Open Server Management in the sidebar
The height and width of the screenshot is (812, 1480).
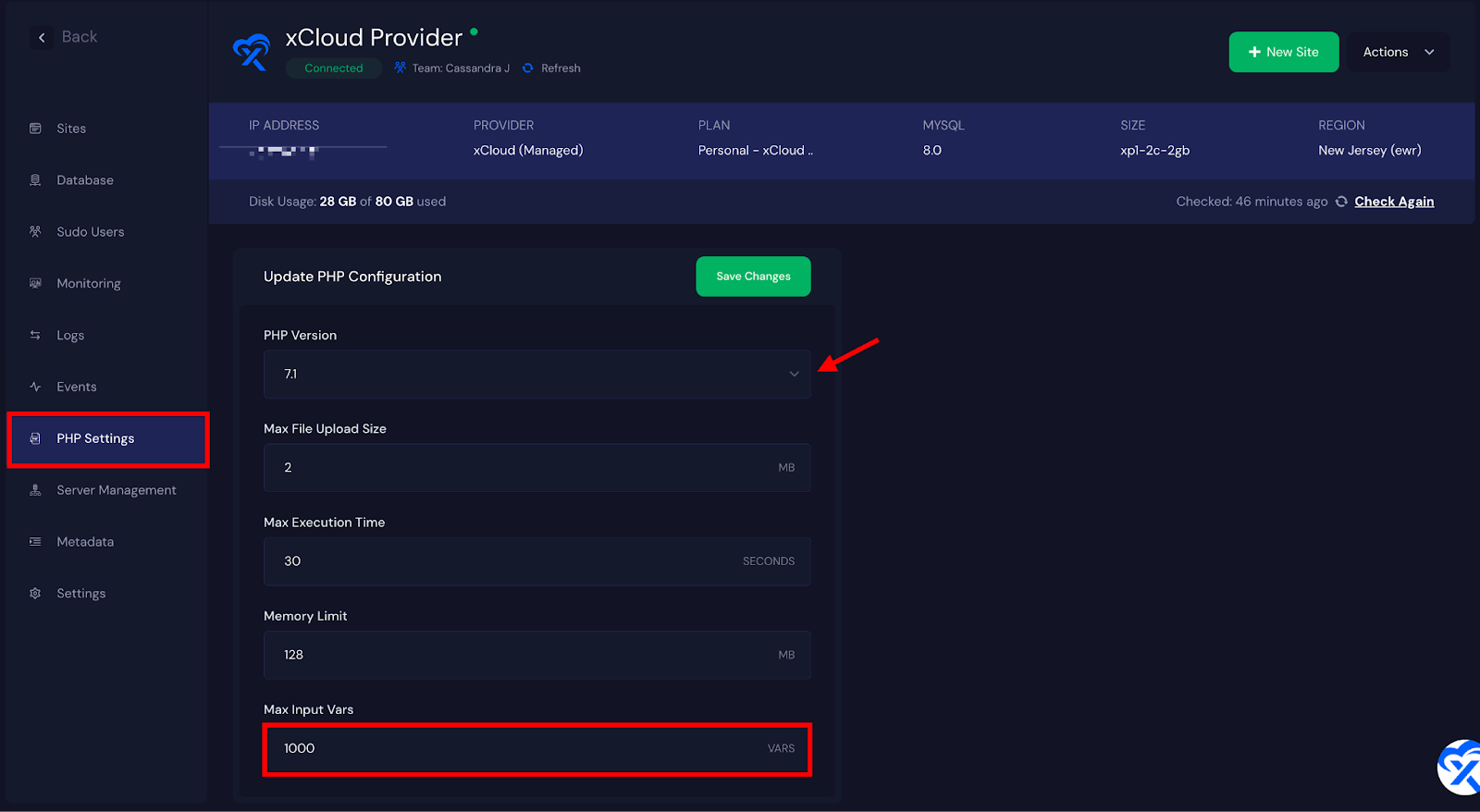117,490
